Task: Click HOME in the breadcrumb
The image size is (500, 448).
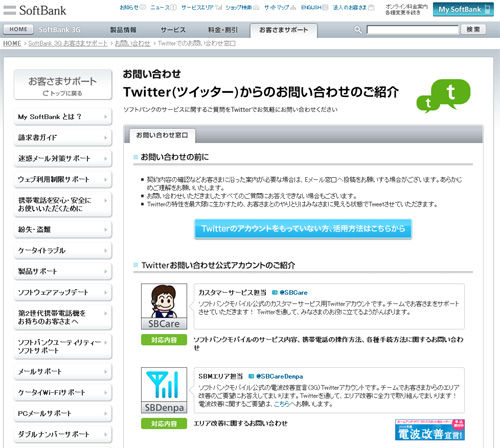Action: (x=12, y=43)
